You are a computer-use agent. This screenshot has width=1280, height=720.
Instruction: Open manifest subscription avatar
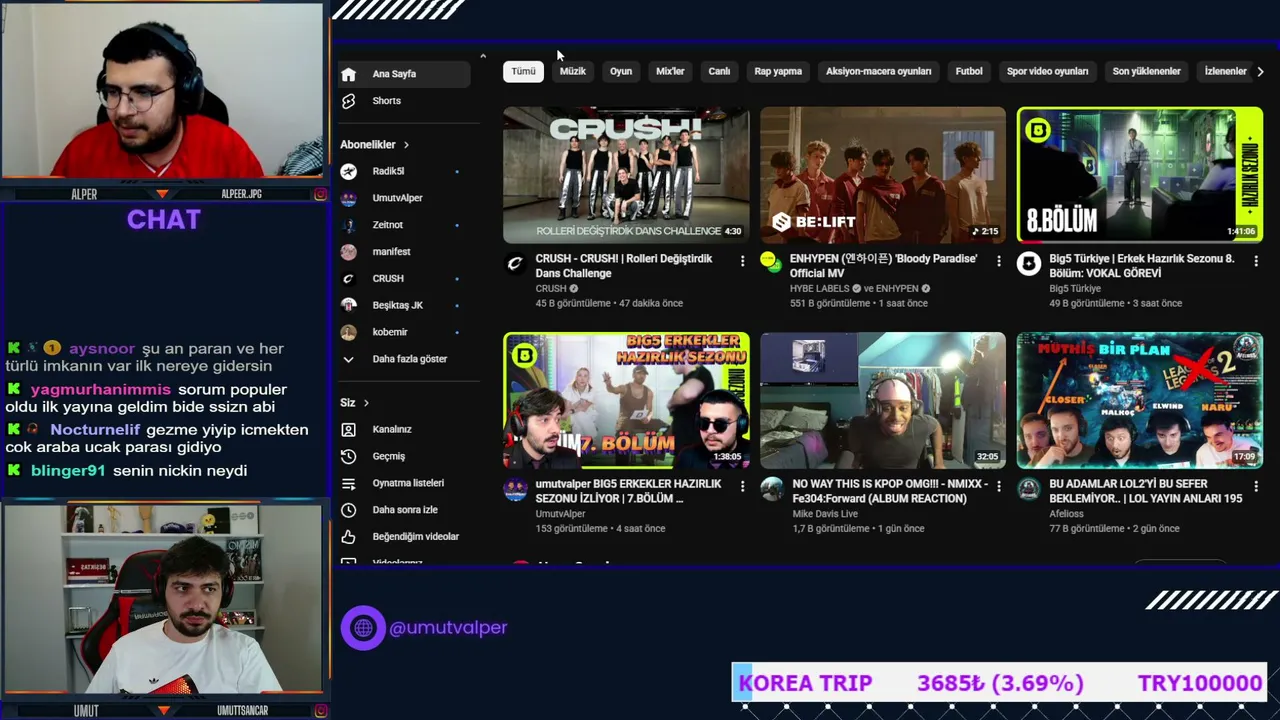coord(348,252)
